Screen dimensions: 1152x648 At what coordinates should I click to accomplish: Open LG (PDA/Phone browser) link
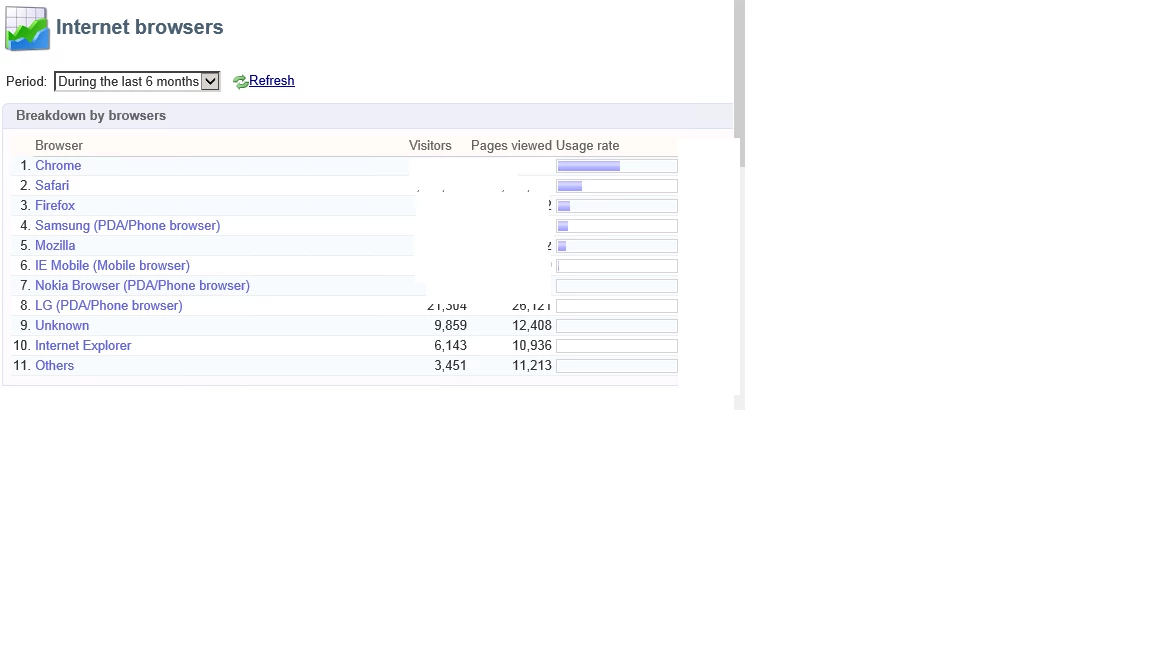pyautogui.click(x=109, y=306)
